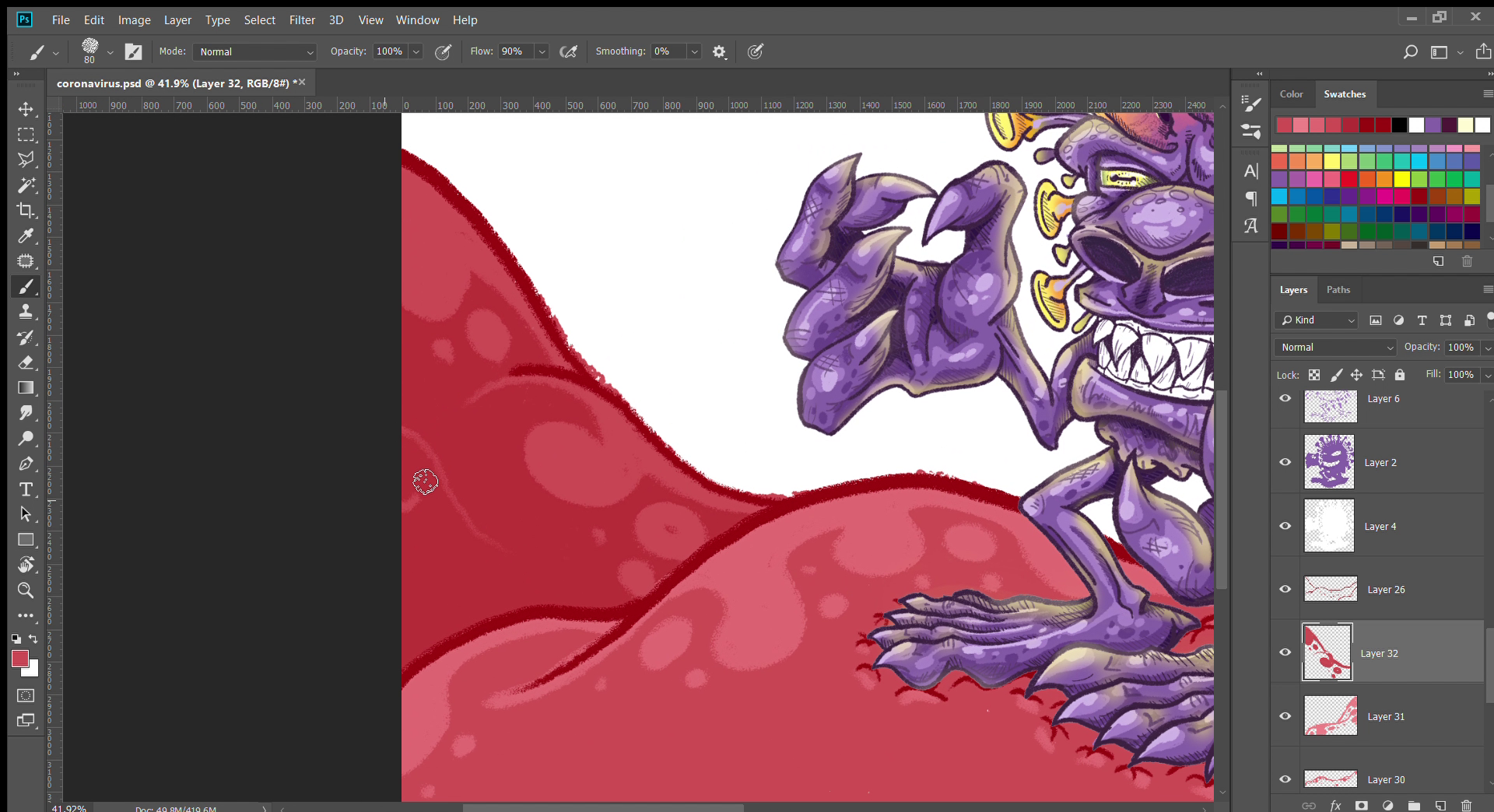Open the brush Mode dropdown
The height and width of the screenshot is (812, 1494).
click(x=254, y=52)
